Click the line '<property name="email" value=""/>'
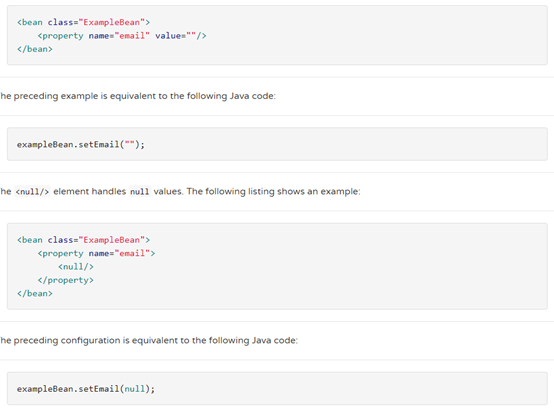 122,36
